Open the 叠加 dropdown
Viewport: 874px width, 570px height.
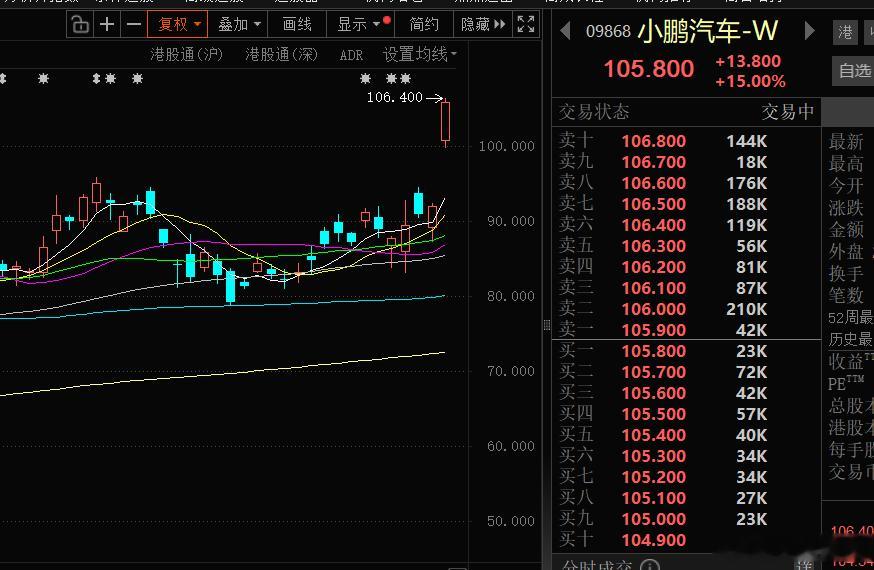pos(239,25)
